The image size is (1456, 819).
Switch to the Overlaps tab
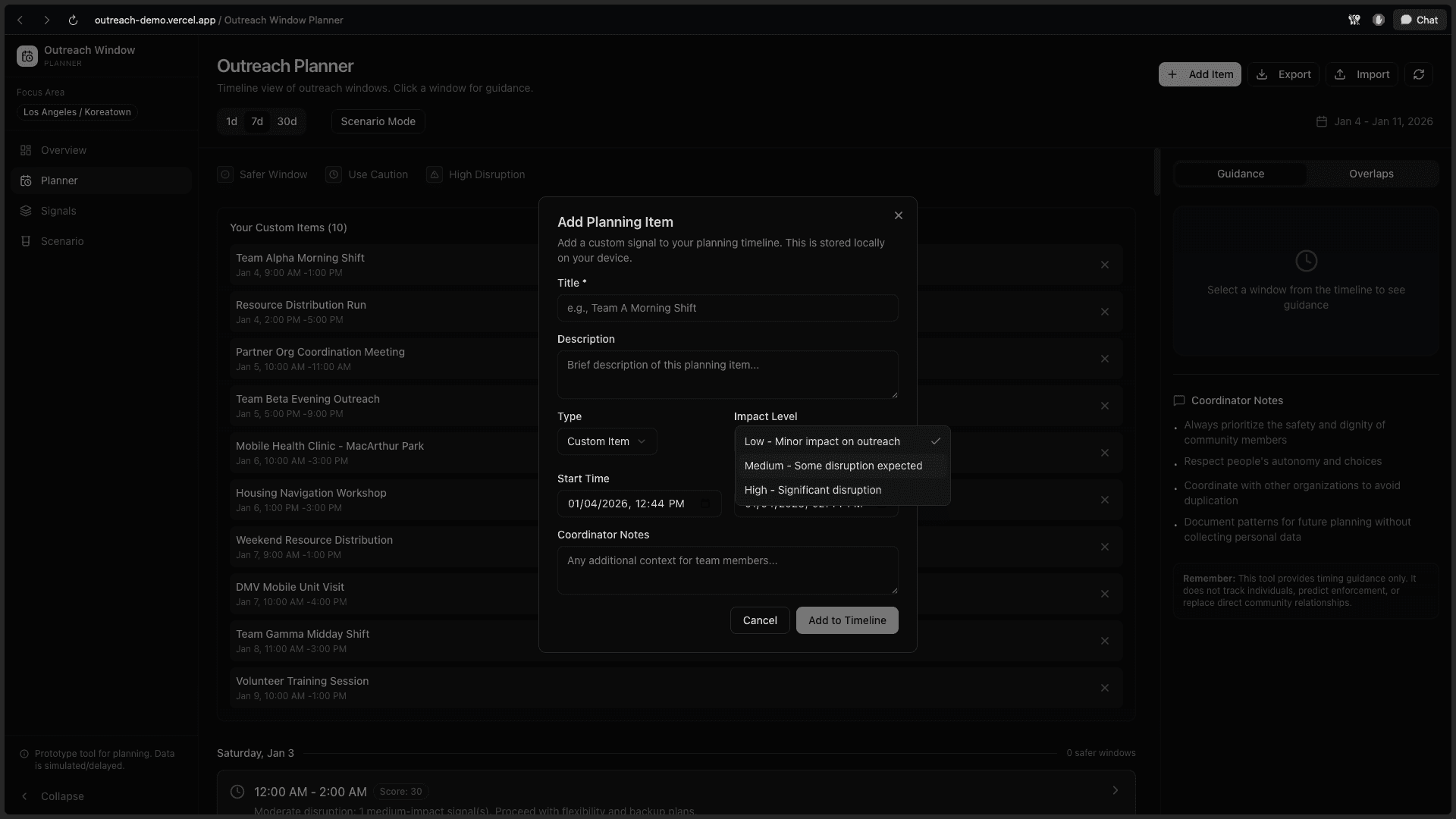tap(1370, 174)
